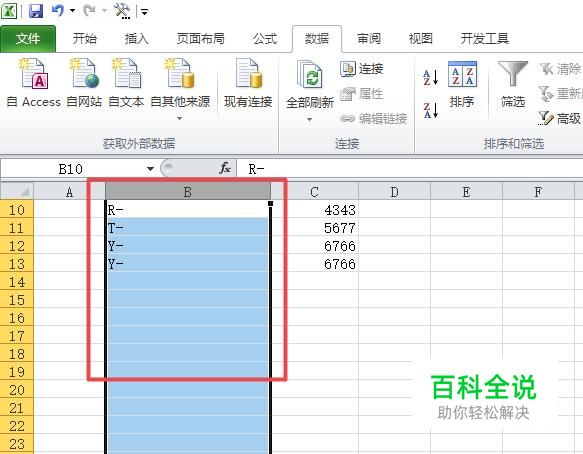The height and width of the screenshot is (454, 583).
Task: Open the 排序 dialog
Action: 462,84
